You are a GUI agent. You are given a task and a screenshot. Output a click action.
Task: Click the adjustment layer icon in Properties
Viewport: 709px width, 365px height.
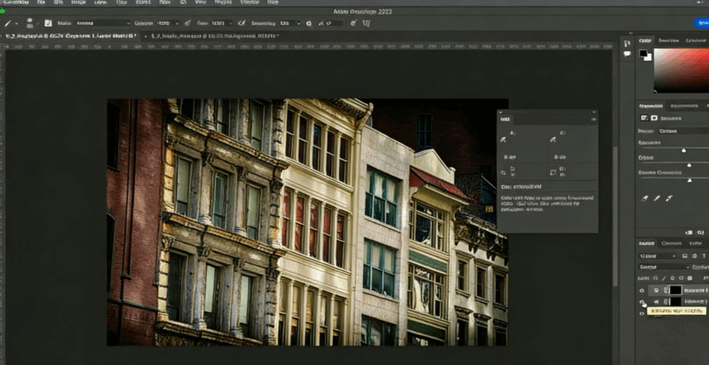pyautogui.click(x=644, y=118)
